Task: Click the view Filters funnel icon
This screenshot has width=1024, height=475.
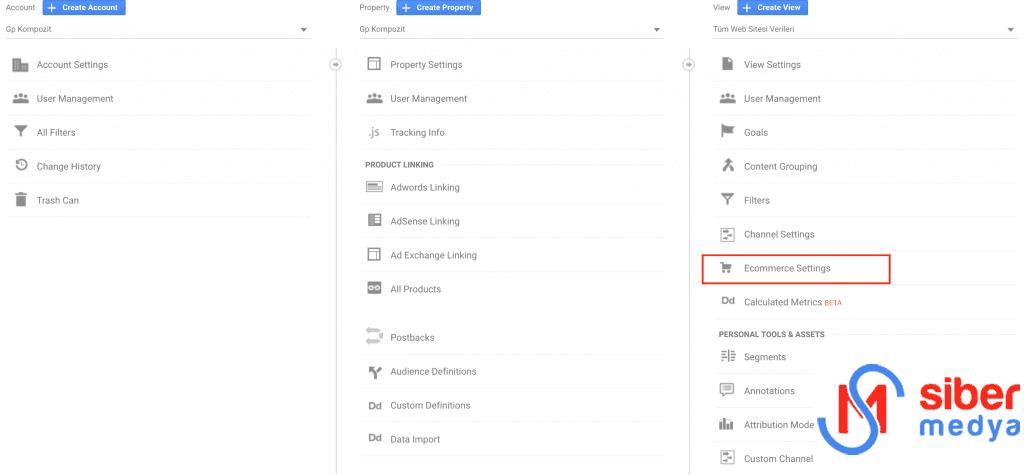Action: tap(728, 200)
